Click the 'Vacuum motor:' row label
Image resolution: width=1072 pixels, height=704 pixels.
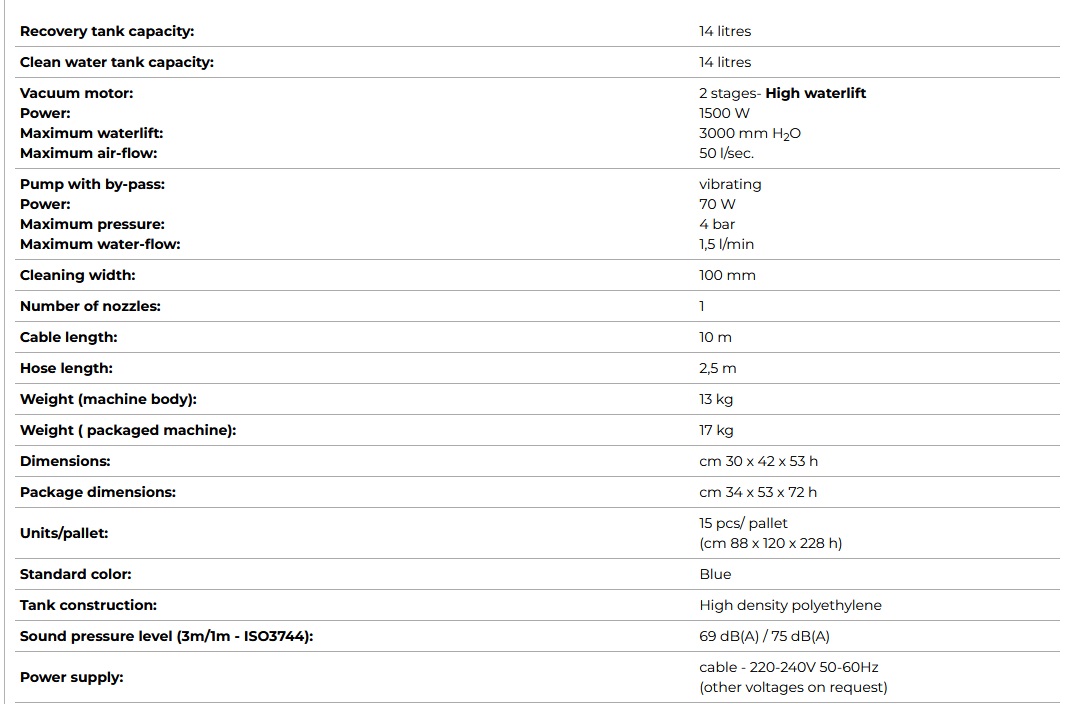pos(76,93)
